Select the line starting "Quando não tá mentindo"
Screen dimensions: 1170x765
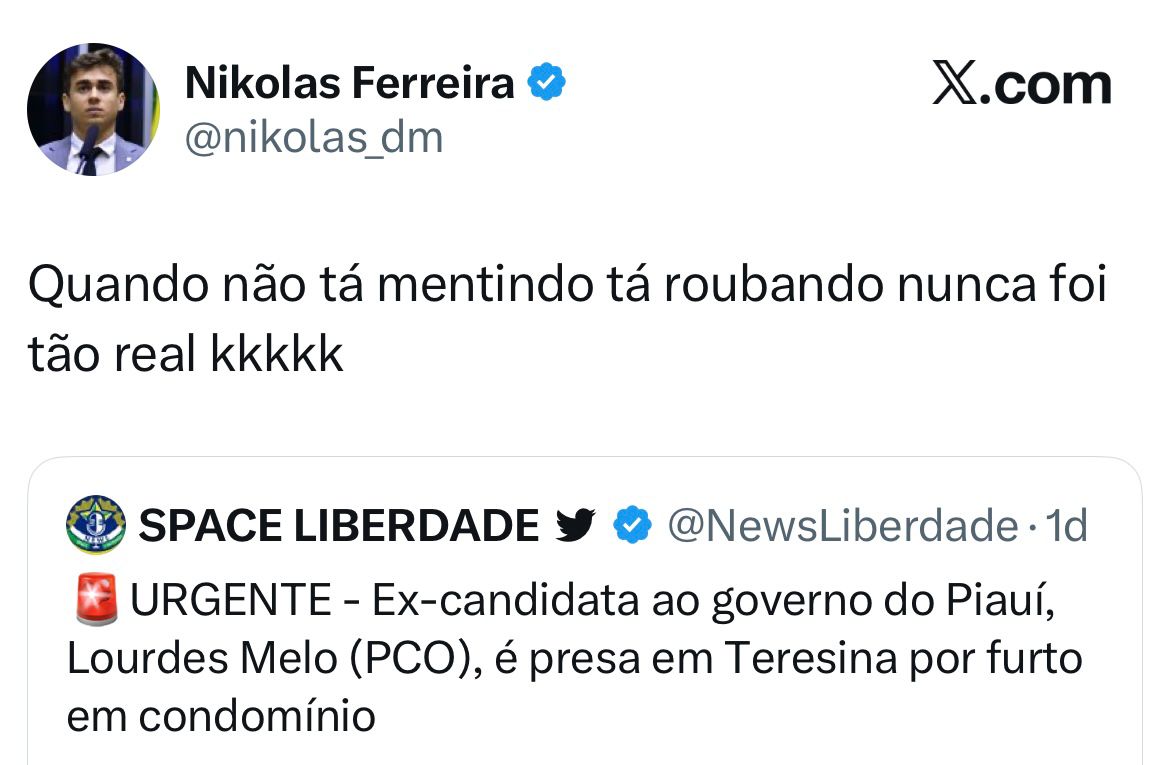coord(567,287)
